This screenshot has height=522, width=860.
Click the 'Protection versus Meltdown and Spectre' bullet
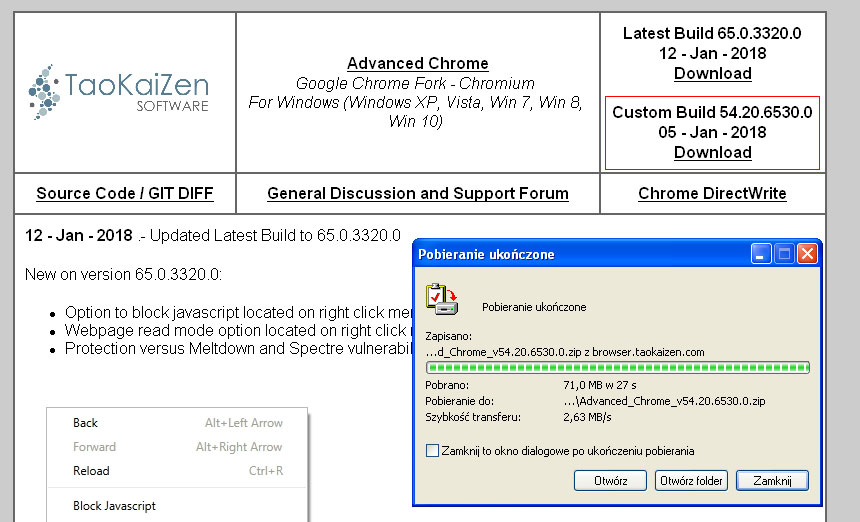coord(238,349)
